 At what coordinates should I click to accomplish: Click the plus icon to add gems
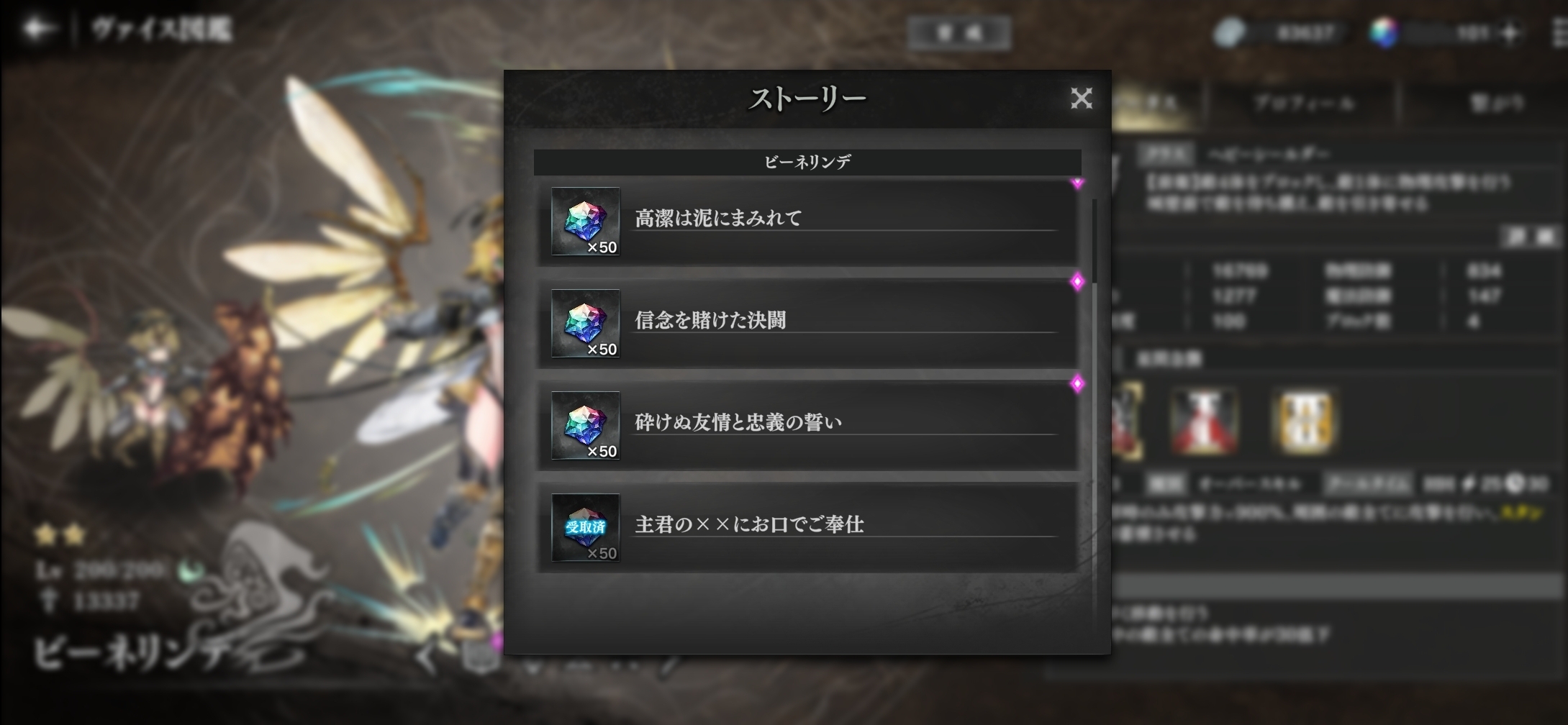pyautogui.click(x=1510, y=33)
